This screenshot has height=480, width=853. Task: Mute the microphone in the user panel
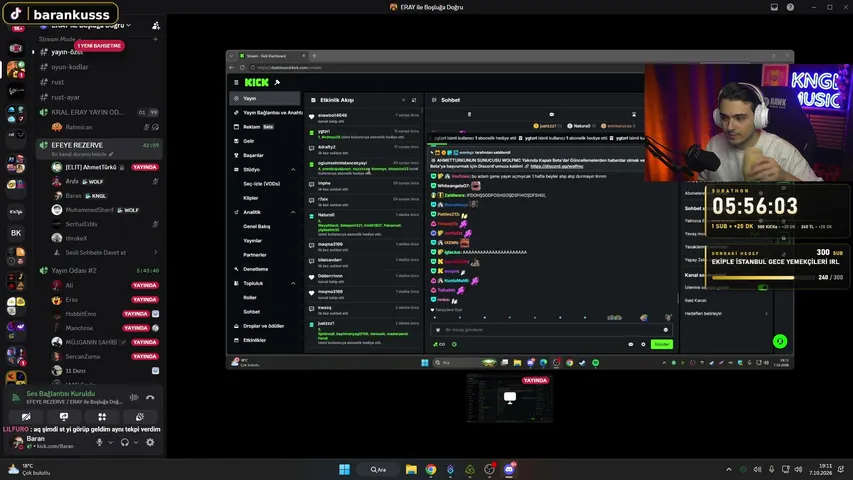[x=99, y=442]
